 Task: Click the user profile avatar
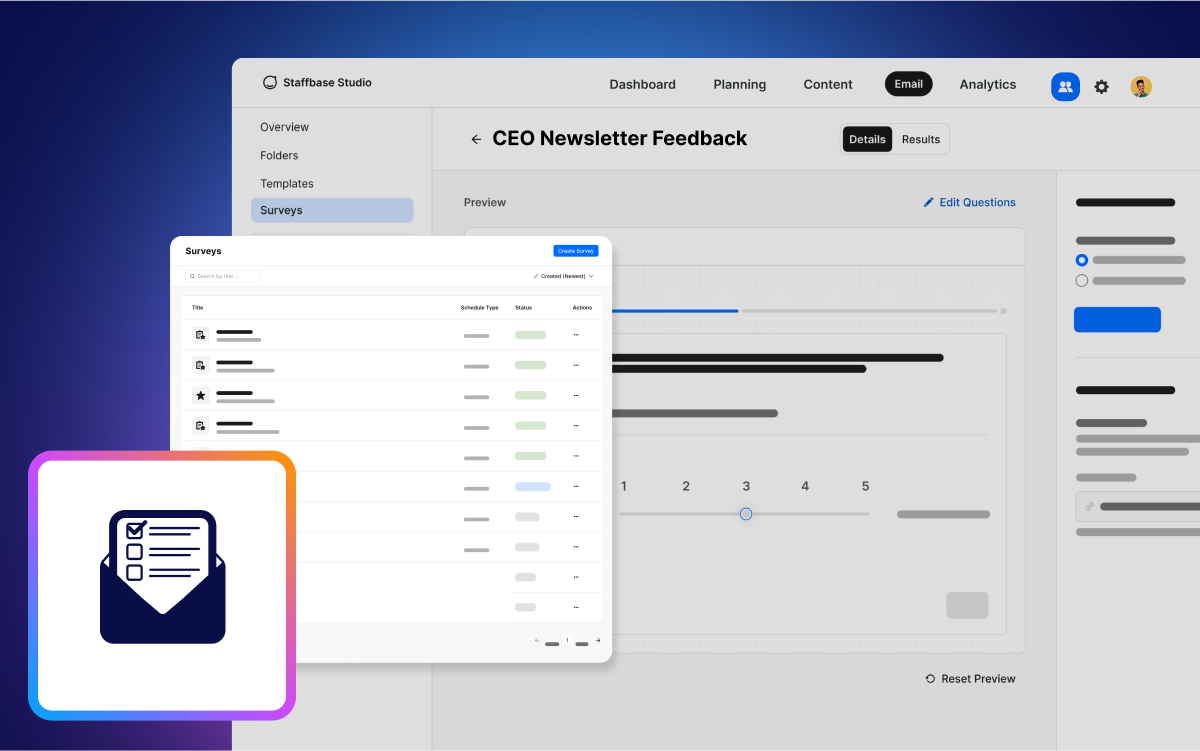pyautogui.click(x=1141, y=87)
